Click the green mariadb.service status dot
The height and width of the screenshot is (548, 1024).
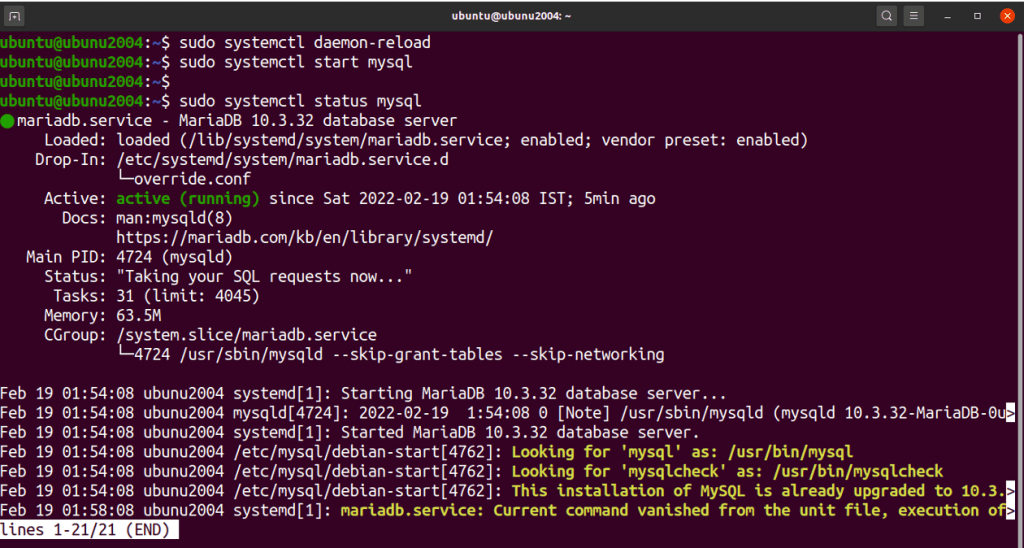click(8, 121)
